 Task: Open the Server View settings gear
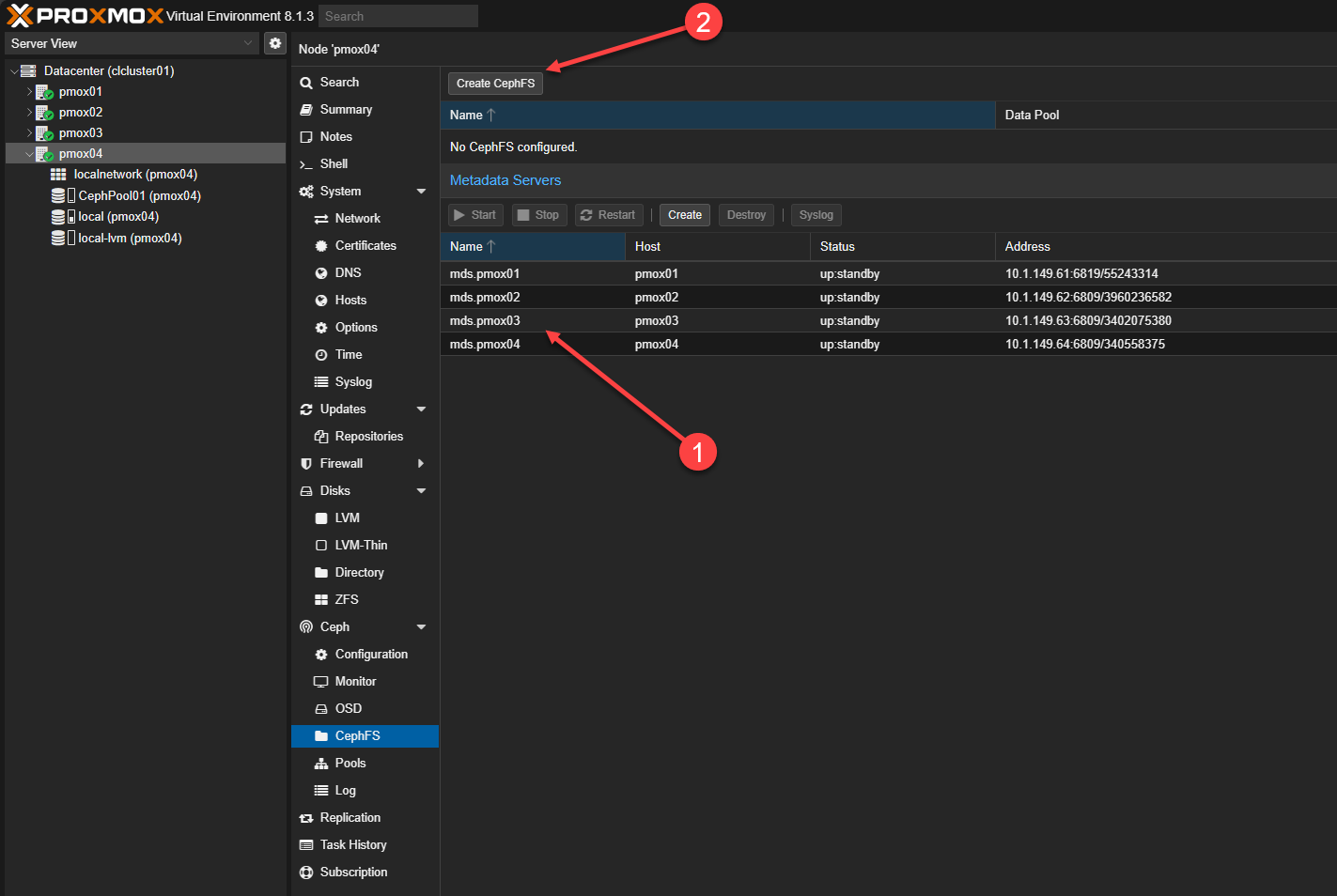pyautogui.click(x=274, y=43)
